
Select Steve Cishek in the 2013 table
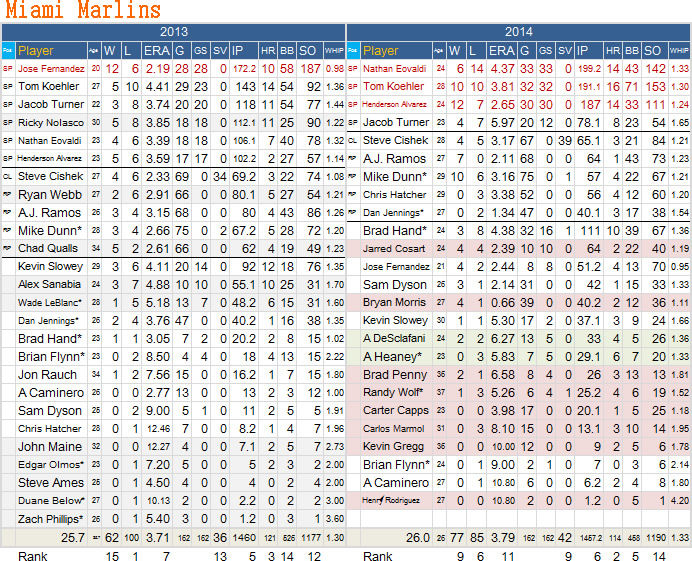[x=50, y=177]
